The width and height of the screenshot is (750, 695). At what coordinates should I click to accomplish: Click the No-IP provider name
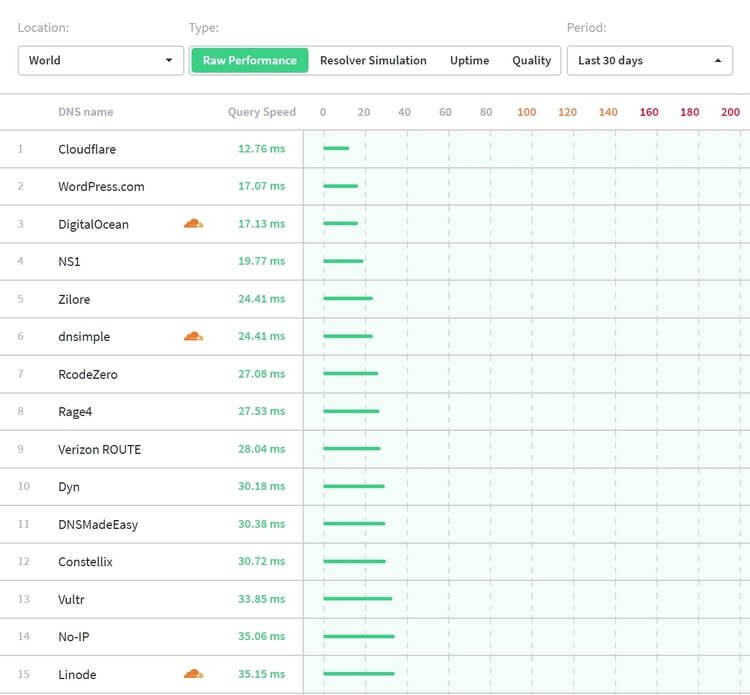point(74,637)
